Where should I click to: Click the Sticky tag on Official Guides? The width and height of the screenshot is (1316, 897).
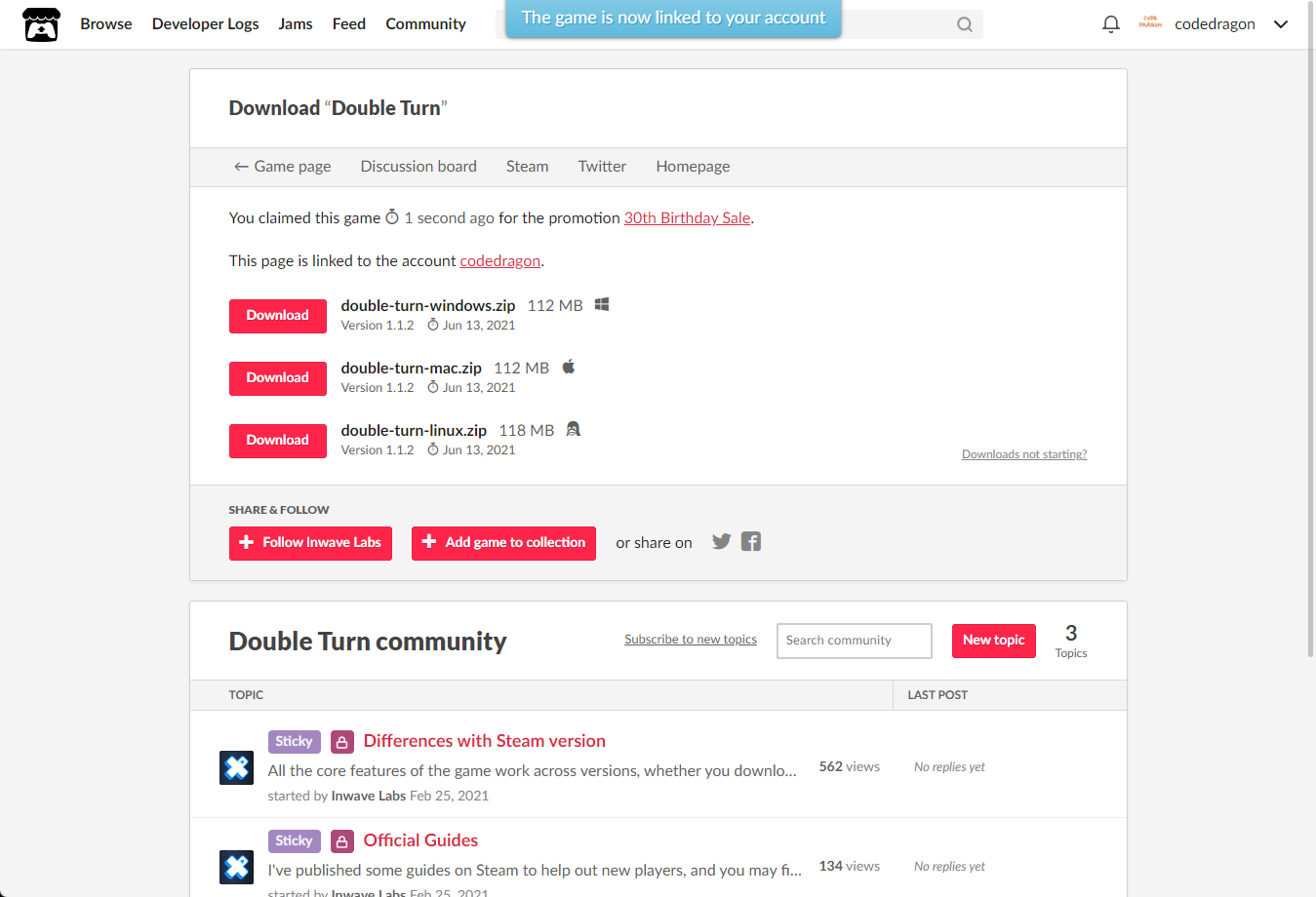point(294,840)
